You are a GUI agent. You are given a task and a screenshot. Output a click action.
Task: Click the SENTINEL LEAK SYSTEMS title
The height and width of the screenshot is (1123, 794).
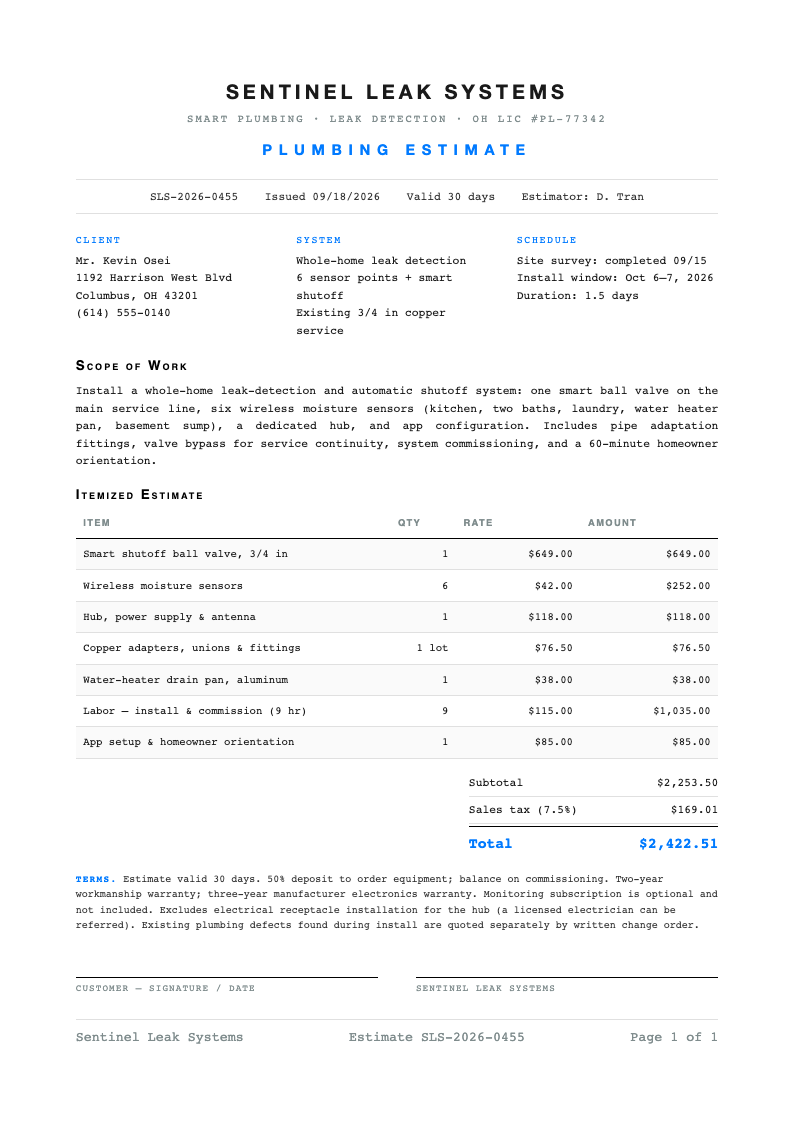click(396, 92)
